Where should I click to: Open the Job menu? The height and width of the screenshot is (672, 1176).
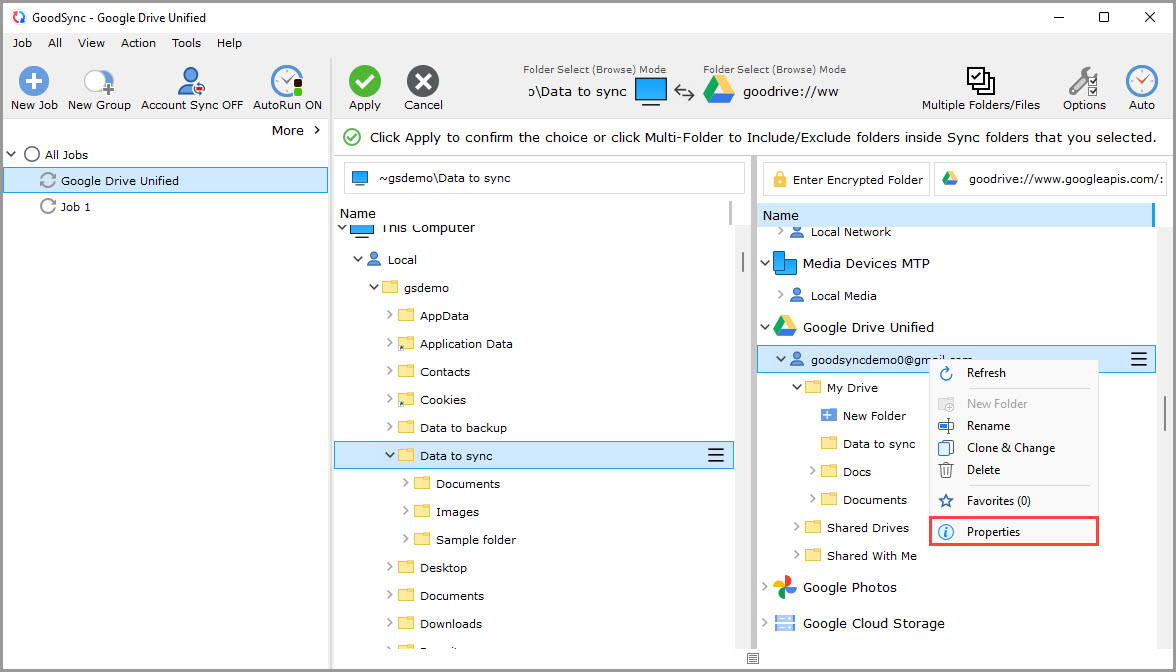[x=22, y=43]
